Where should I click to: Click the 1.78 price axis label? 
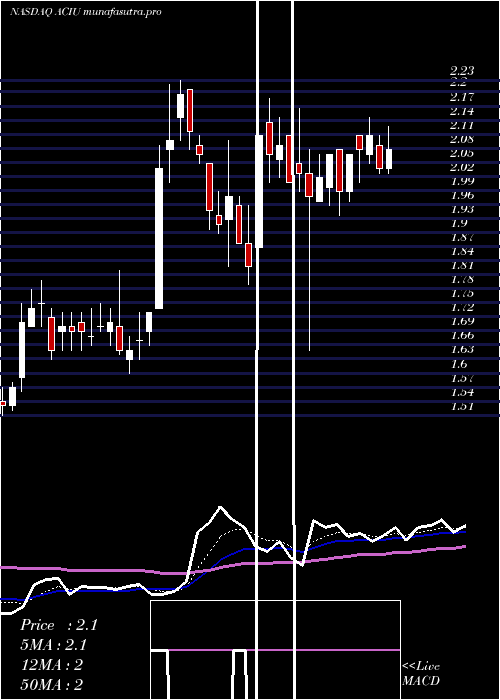click(x=462, y=279)
